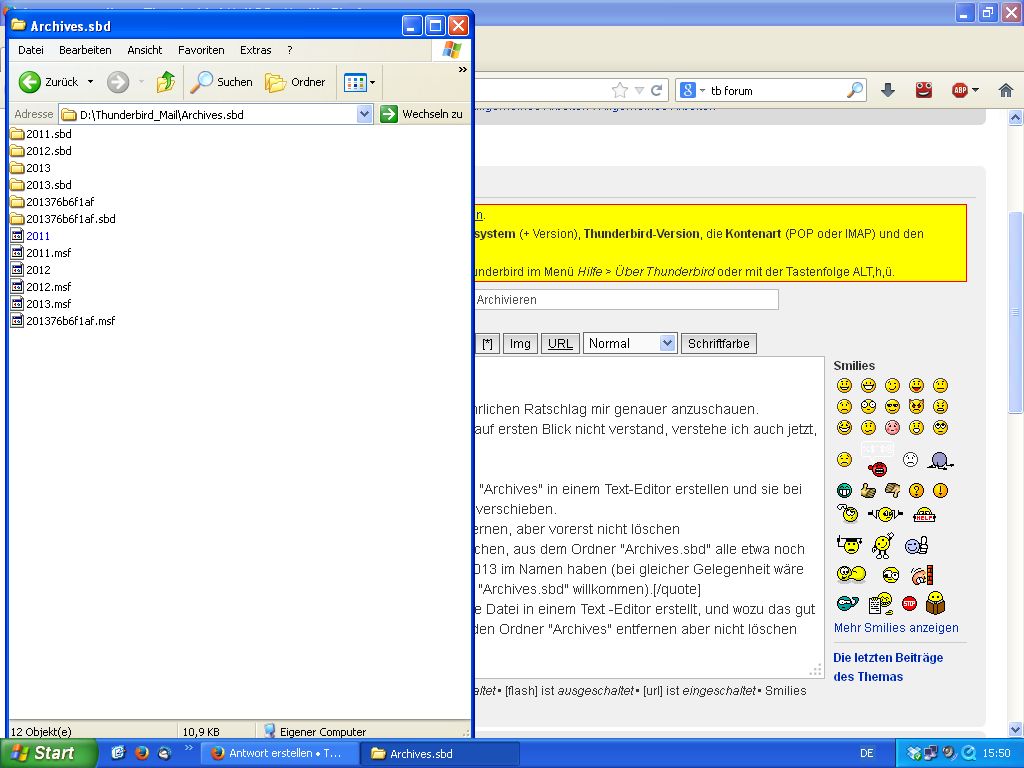Screen dimensions: 1024x768
Task: Select the file named 2011
Action: pos(31,236)
